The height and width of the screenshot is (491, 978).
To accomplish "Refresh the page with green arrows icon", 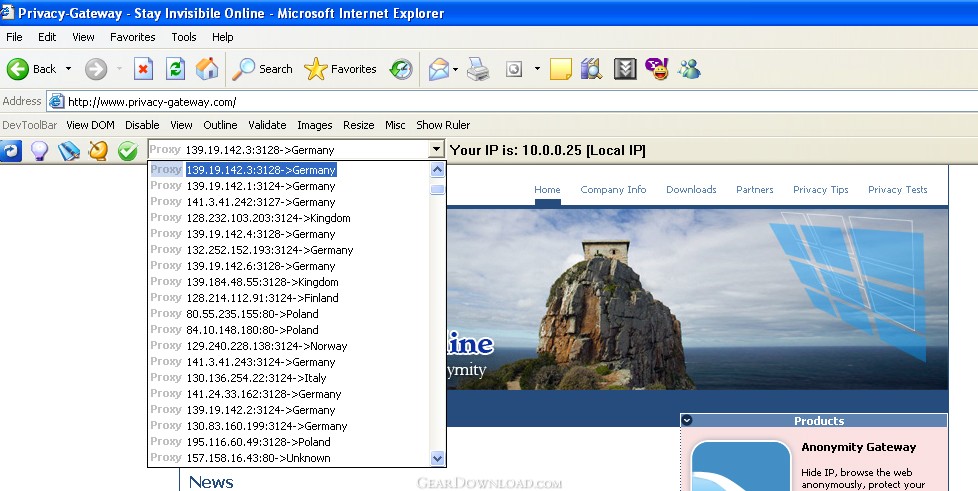I will pyautogui.click(x=175, y=69).
